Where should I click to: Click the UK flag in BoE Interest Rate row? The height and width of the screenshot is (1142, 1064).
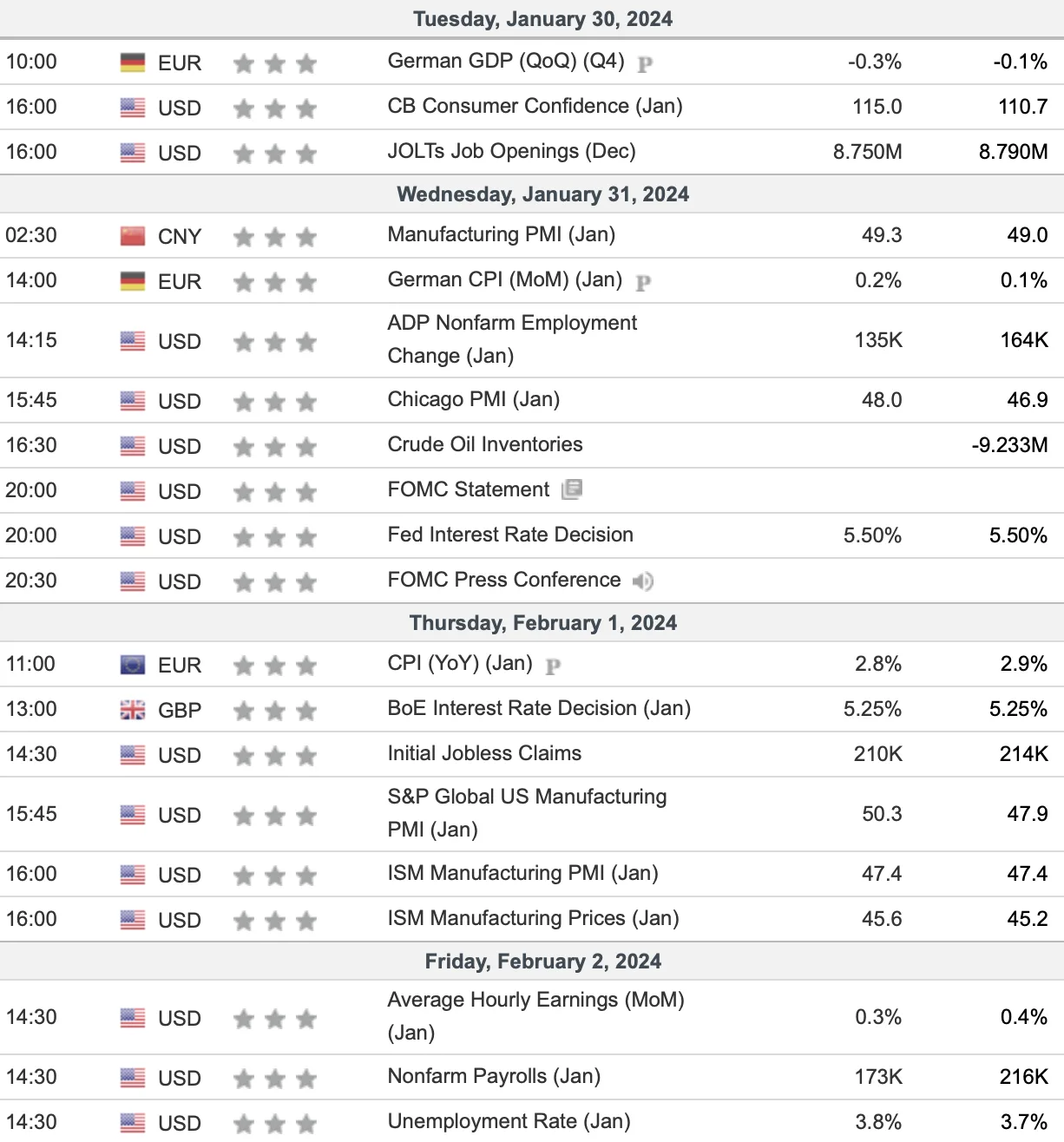coord(132,710)
